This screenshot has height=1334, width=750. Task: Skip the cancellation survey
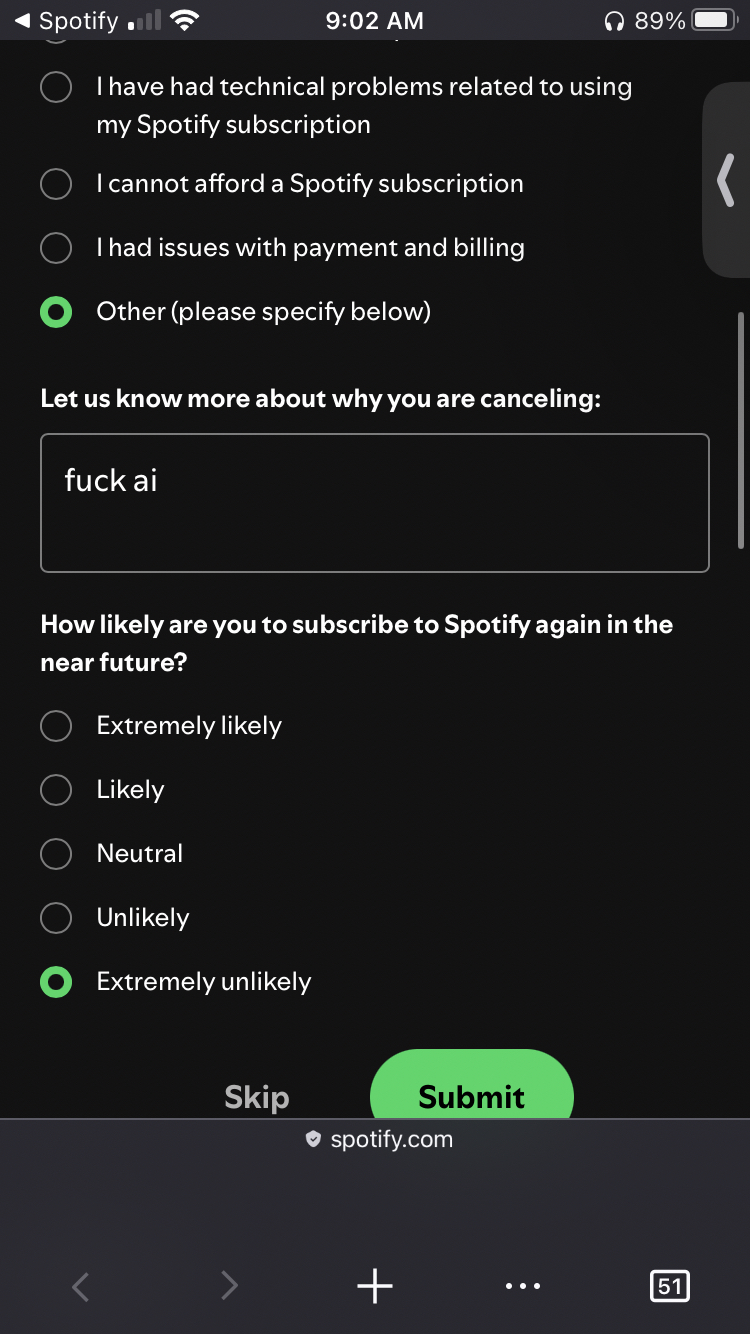(257, 1097)
